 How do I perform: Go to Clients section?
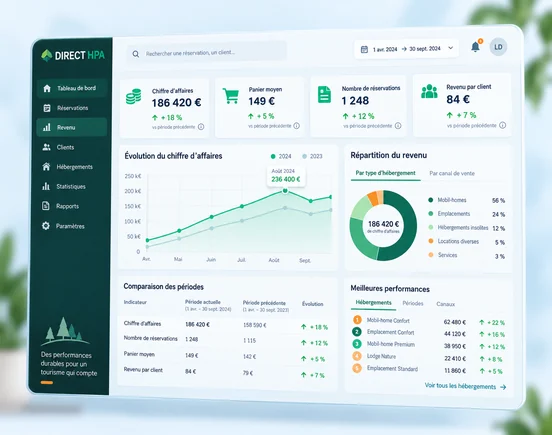point(72,147)
